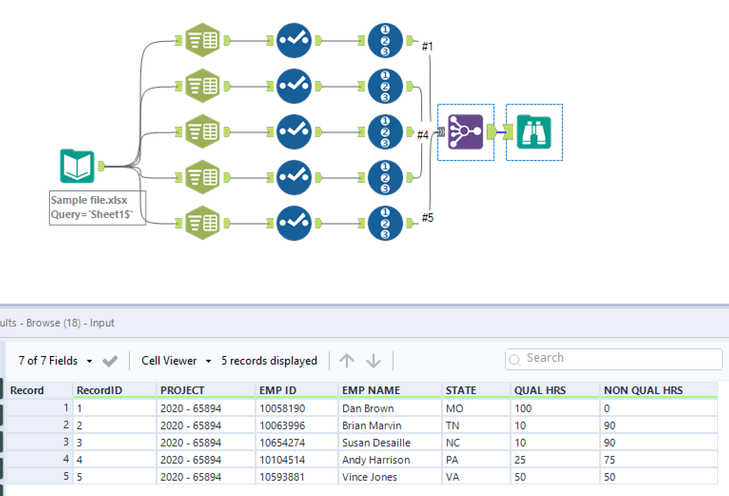Viewport: 729px width, 496px height.
Task: Click the EMP ID column header
Action: pos(297,390)
